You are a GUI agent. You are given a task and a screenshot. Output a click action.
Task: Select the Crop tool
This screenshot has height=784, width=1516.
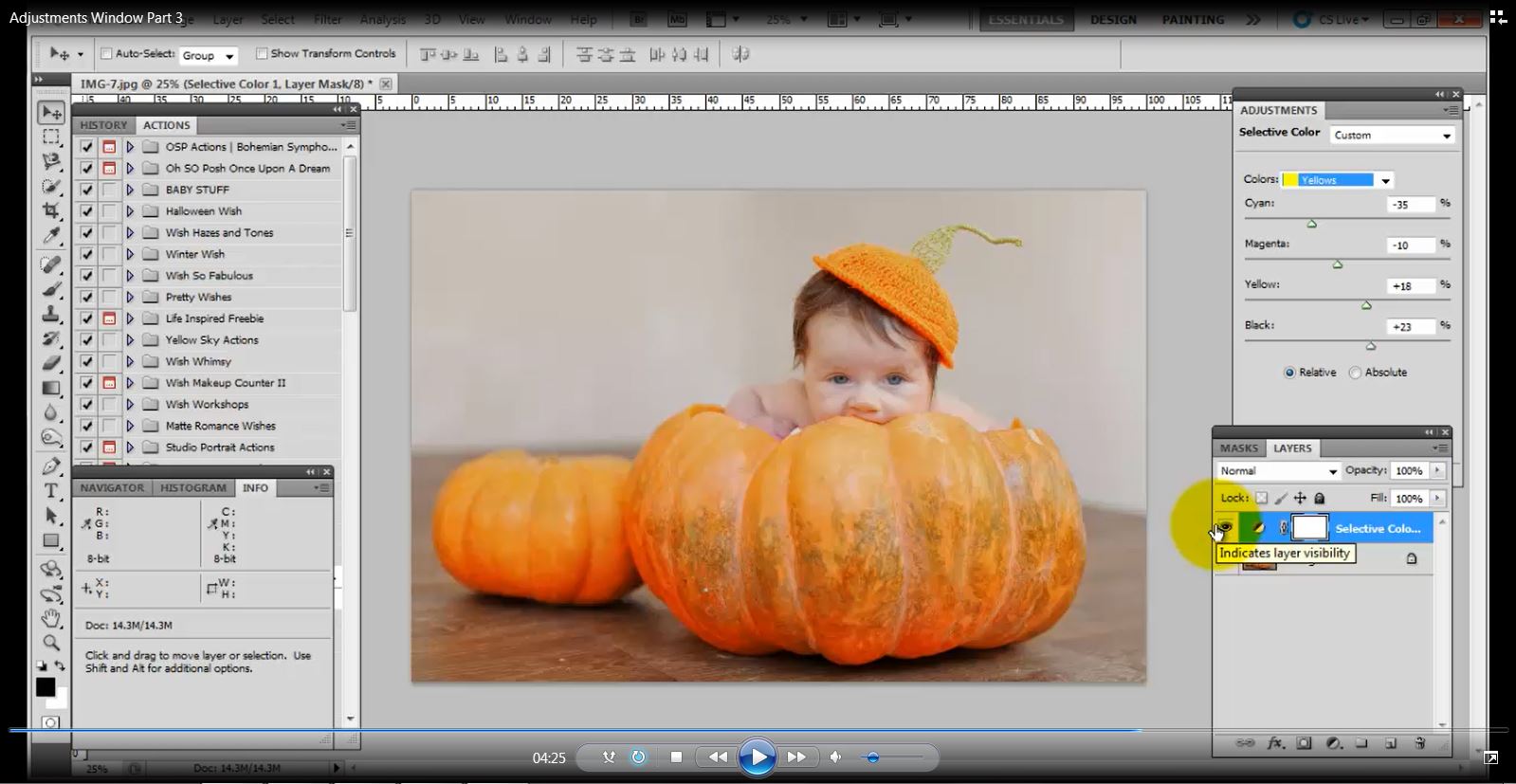[x=51, y=210]
